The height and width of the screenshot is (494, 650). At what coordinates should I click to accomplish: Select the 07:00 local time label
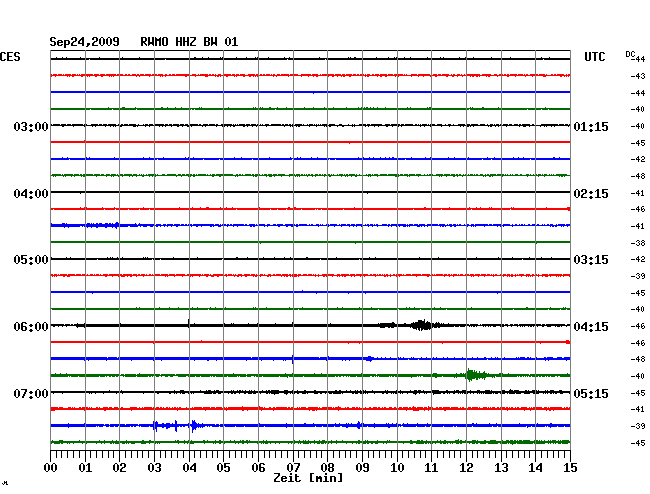tap(31, 393)
